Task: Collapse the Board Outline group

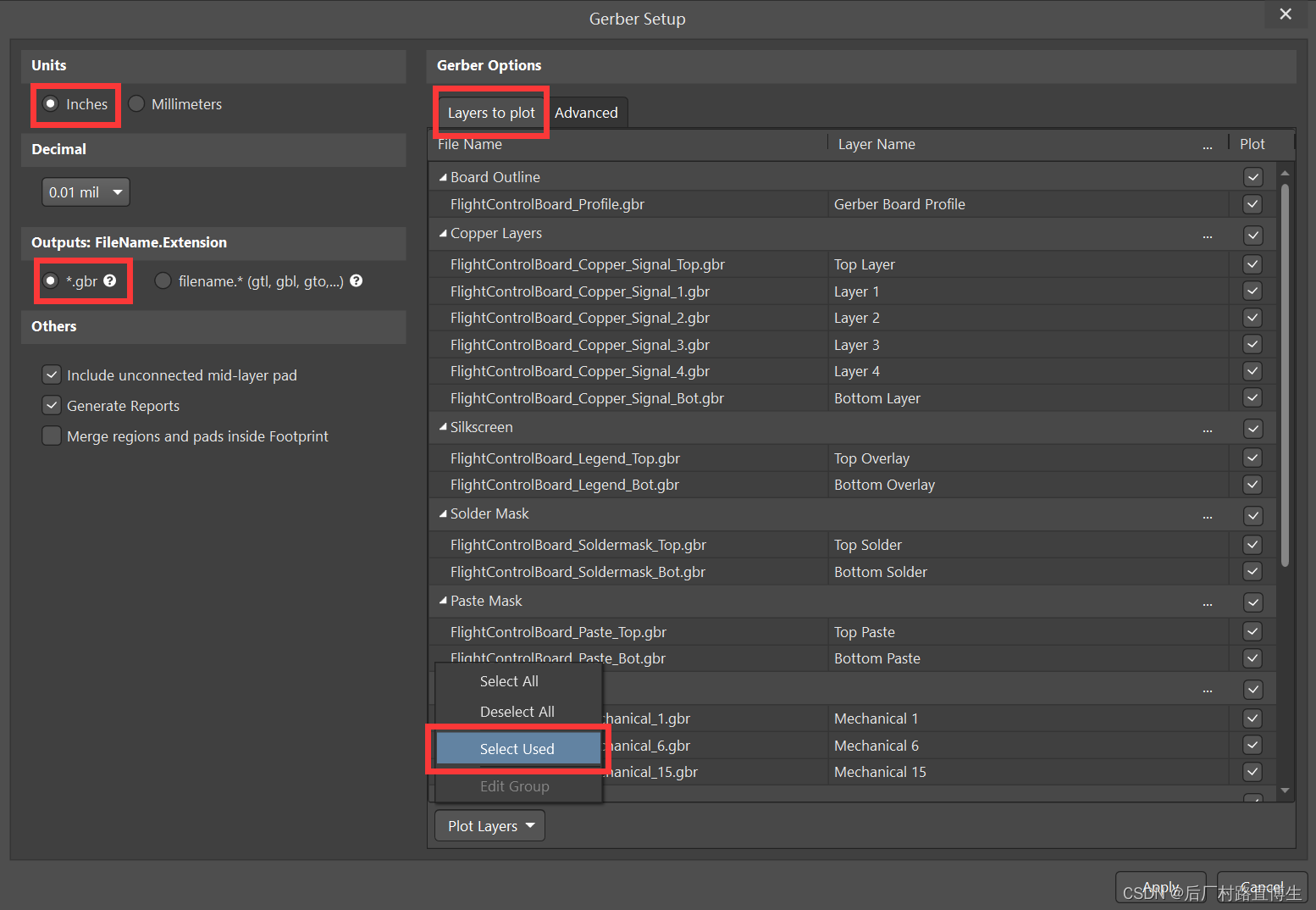Action: point(443,177)
